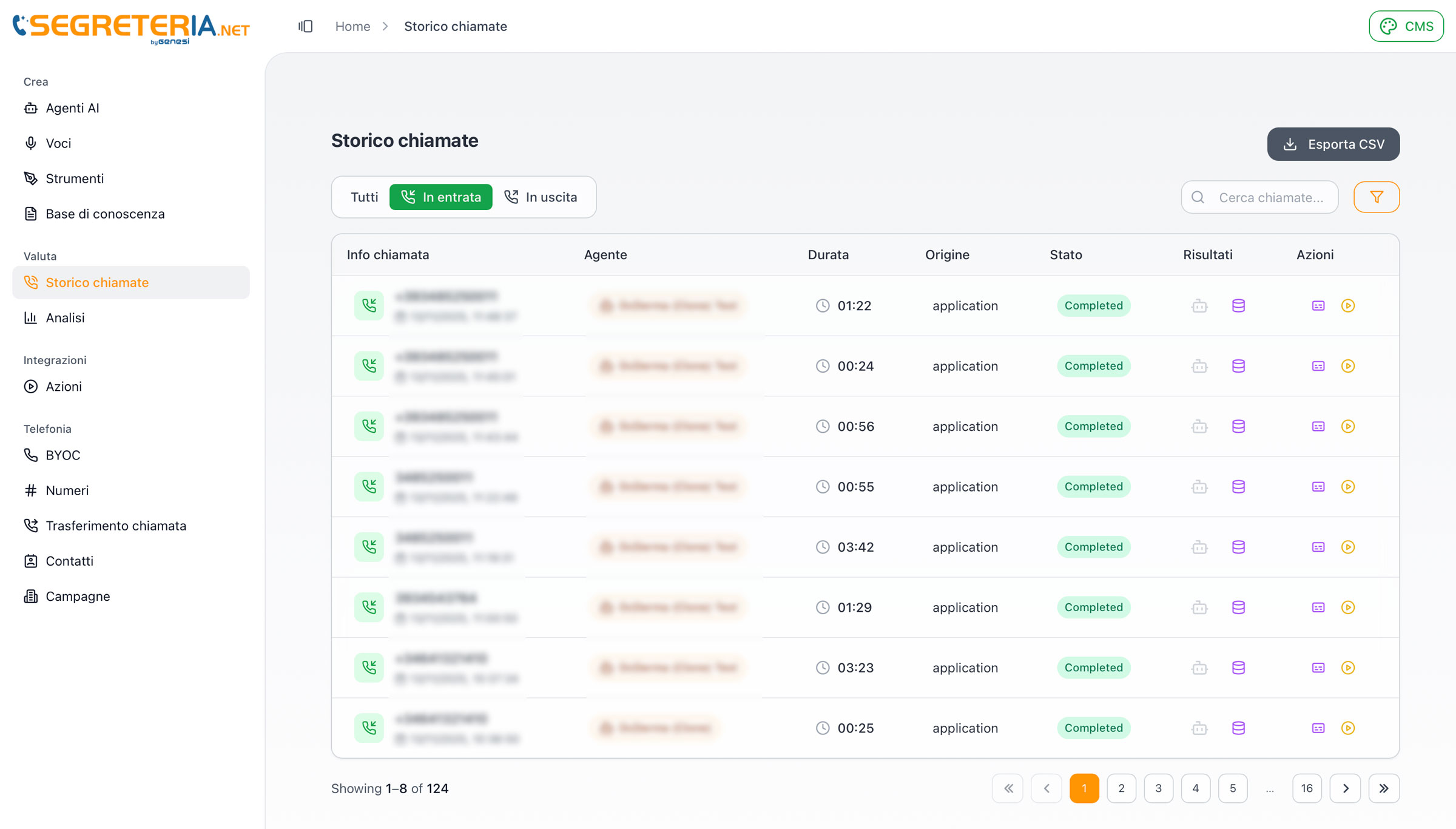Go to next page chevron

(x=1345, y=788)
